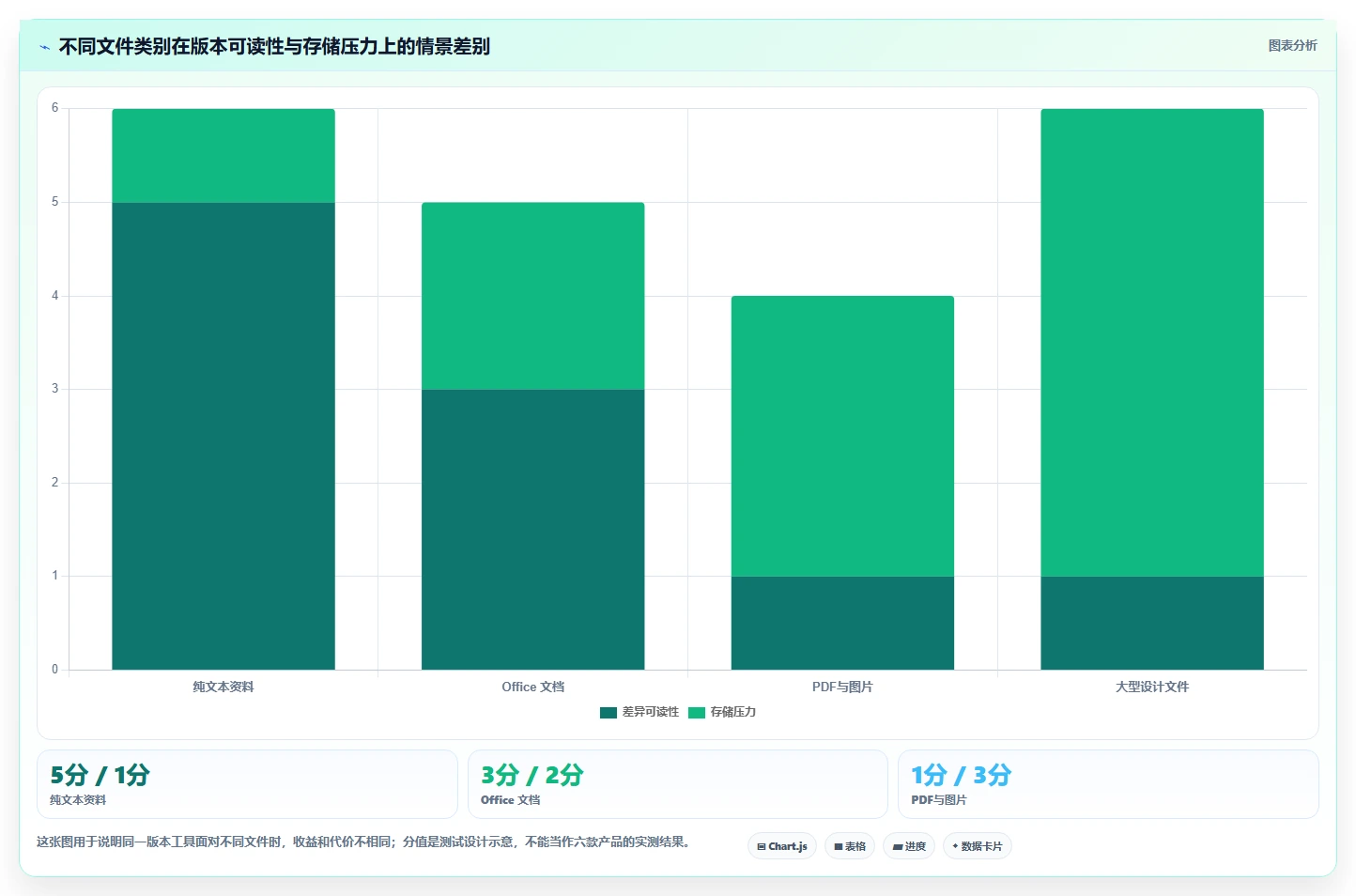This screenshot has height=896, width=1356.
Task: Click the 数据卡片 tag chip
Action: point(978,846)
